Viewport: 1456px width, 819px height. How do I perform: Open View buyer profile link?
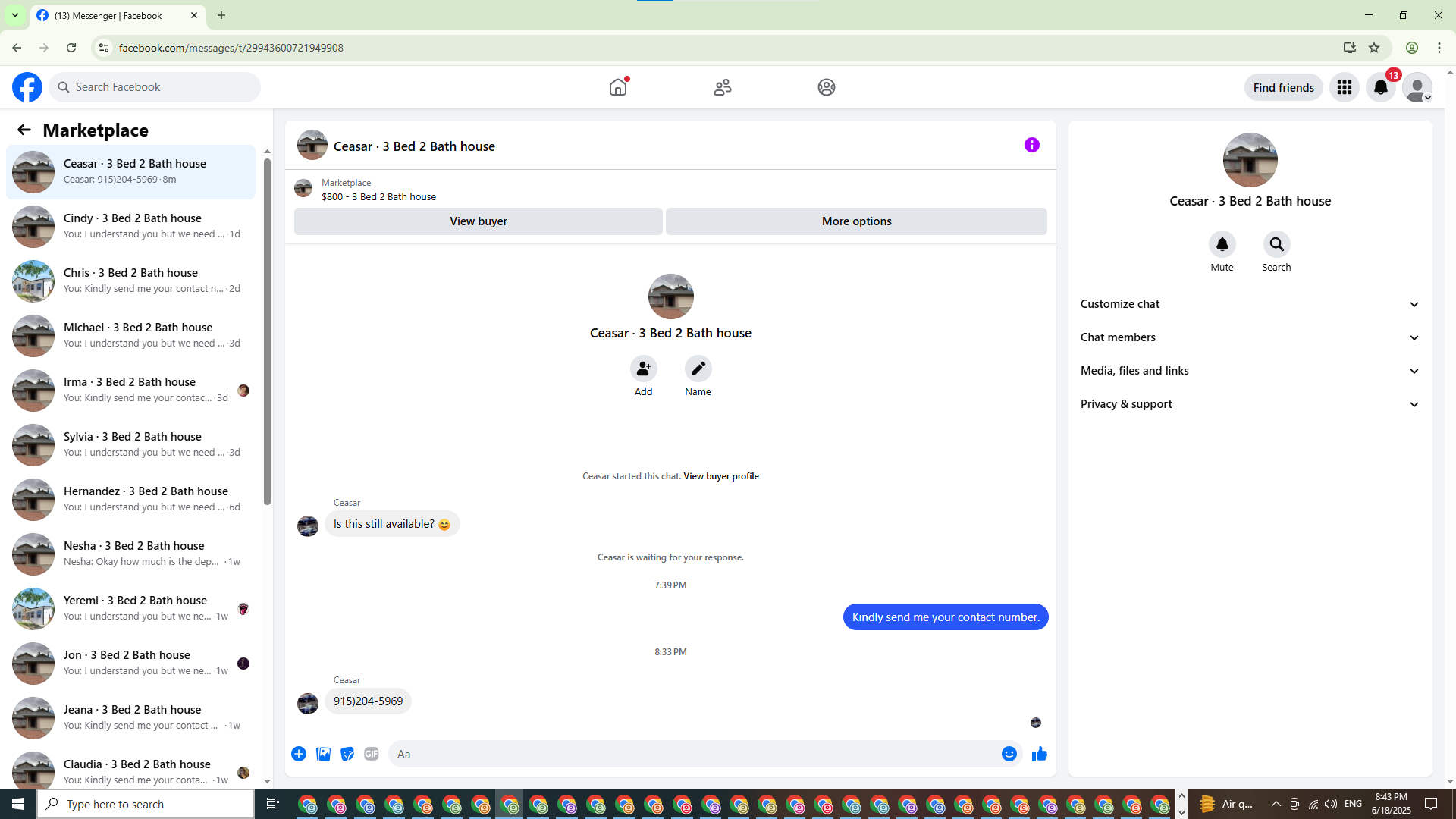(x=721, y=476)
